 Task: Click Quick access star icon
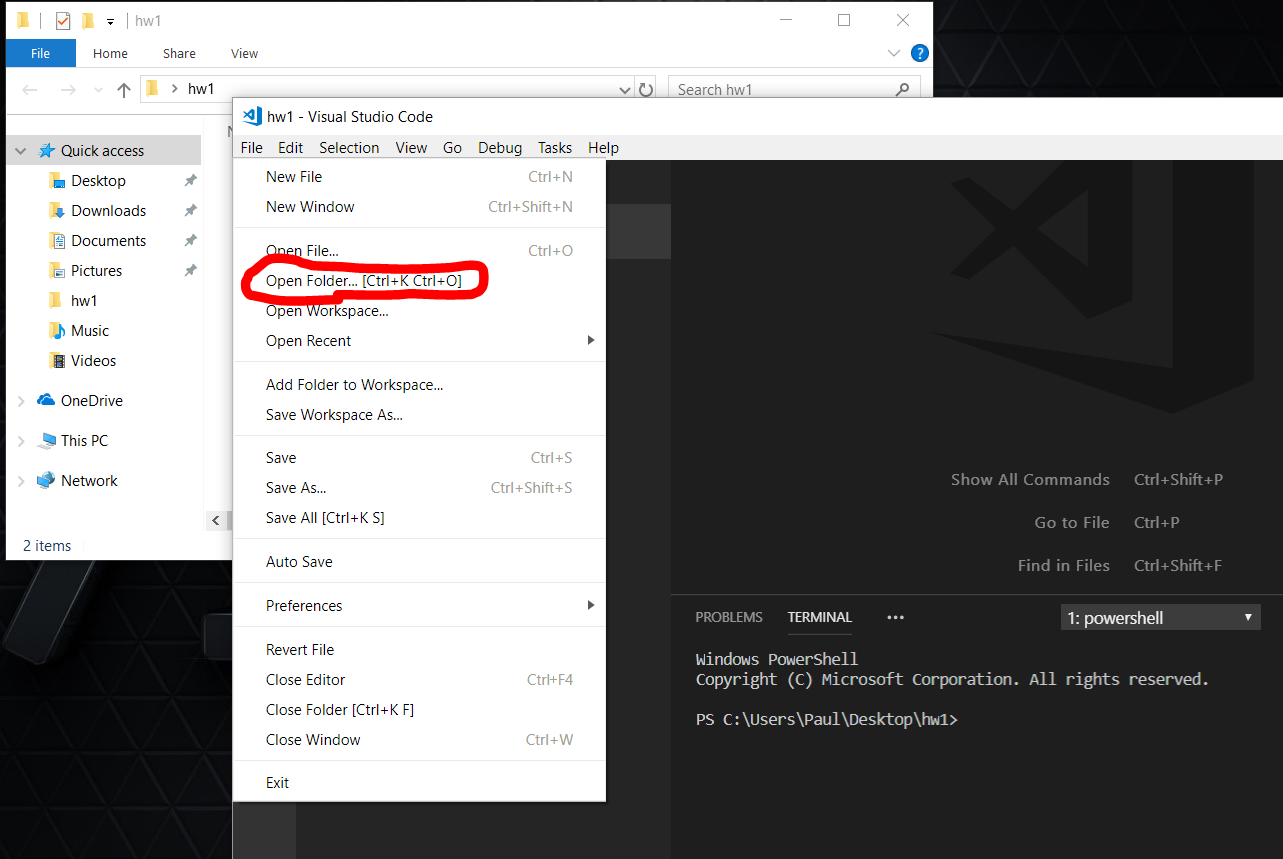click(x=46, y=151)
